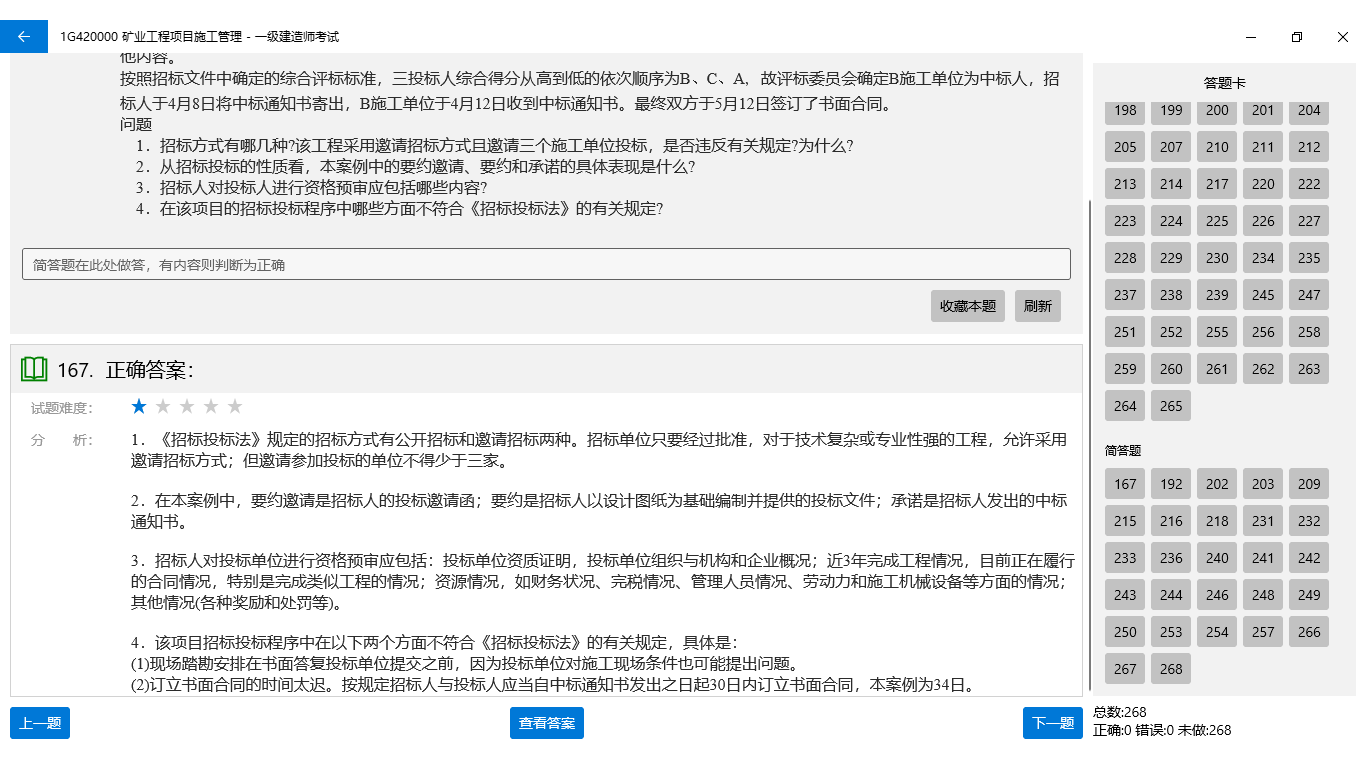
Task: Click the short answer input field
Action: pos(546,263)
